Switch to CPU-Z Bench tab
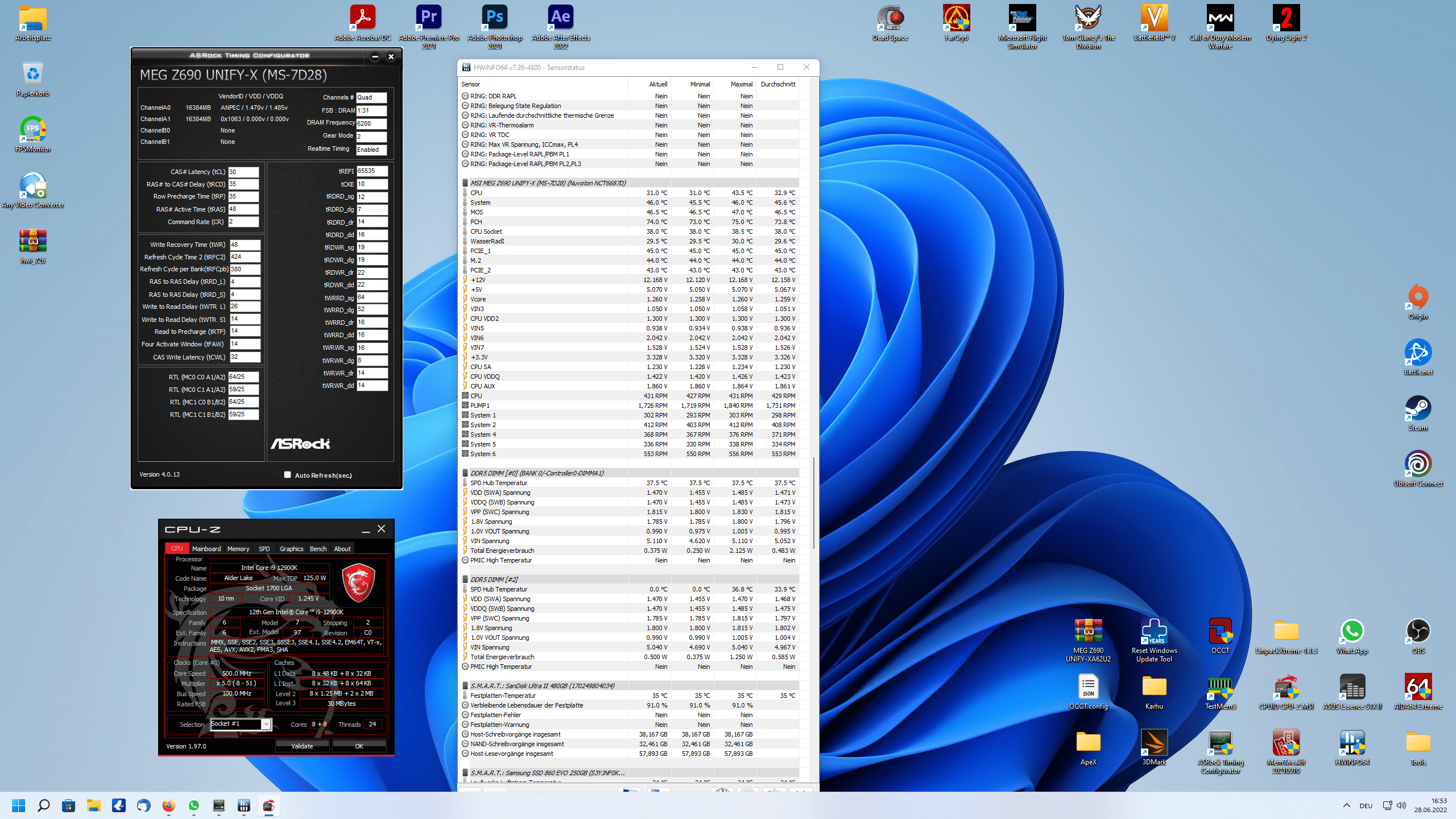The height and width of the screenshot is (819, 1456). [318, 549]
